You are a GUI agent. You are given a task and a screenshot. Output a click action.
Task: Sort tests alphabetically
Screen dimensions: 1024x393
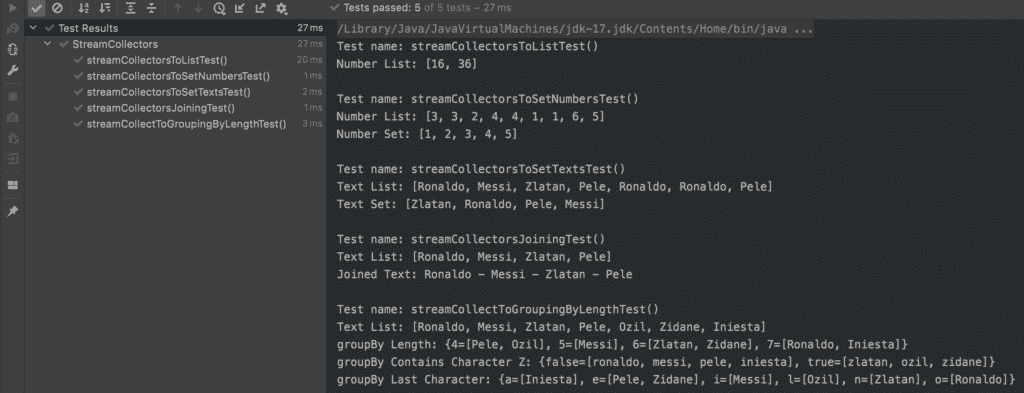(83, 8)
